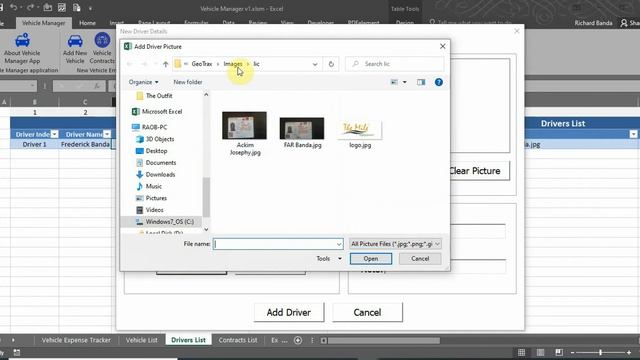Click lic in the address path
The width and height of the screenshot is (640, 360).
click(256, 64)
